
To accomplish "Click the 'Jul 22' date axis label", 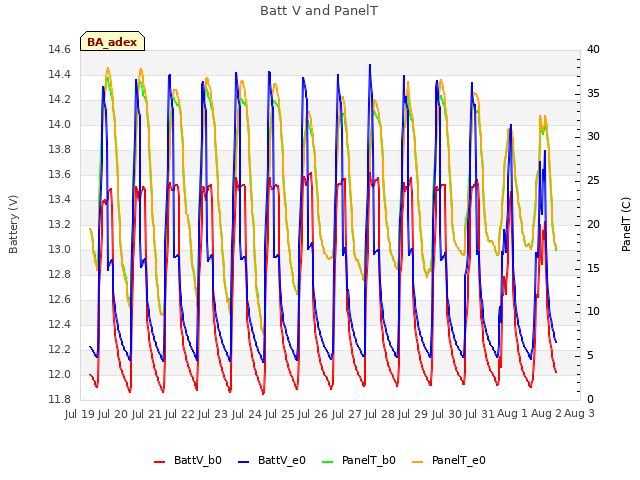I will [x=180, y=414].
